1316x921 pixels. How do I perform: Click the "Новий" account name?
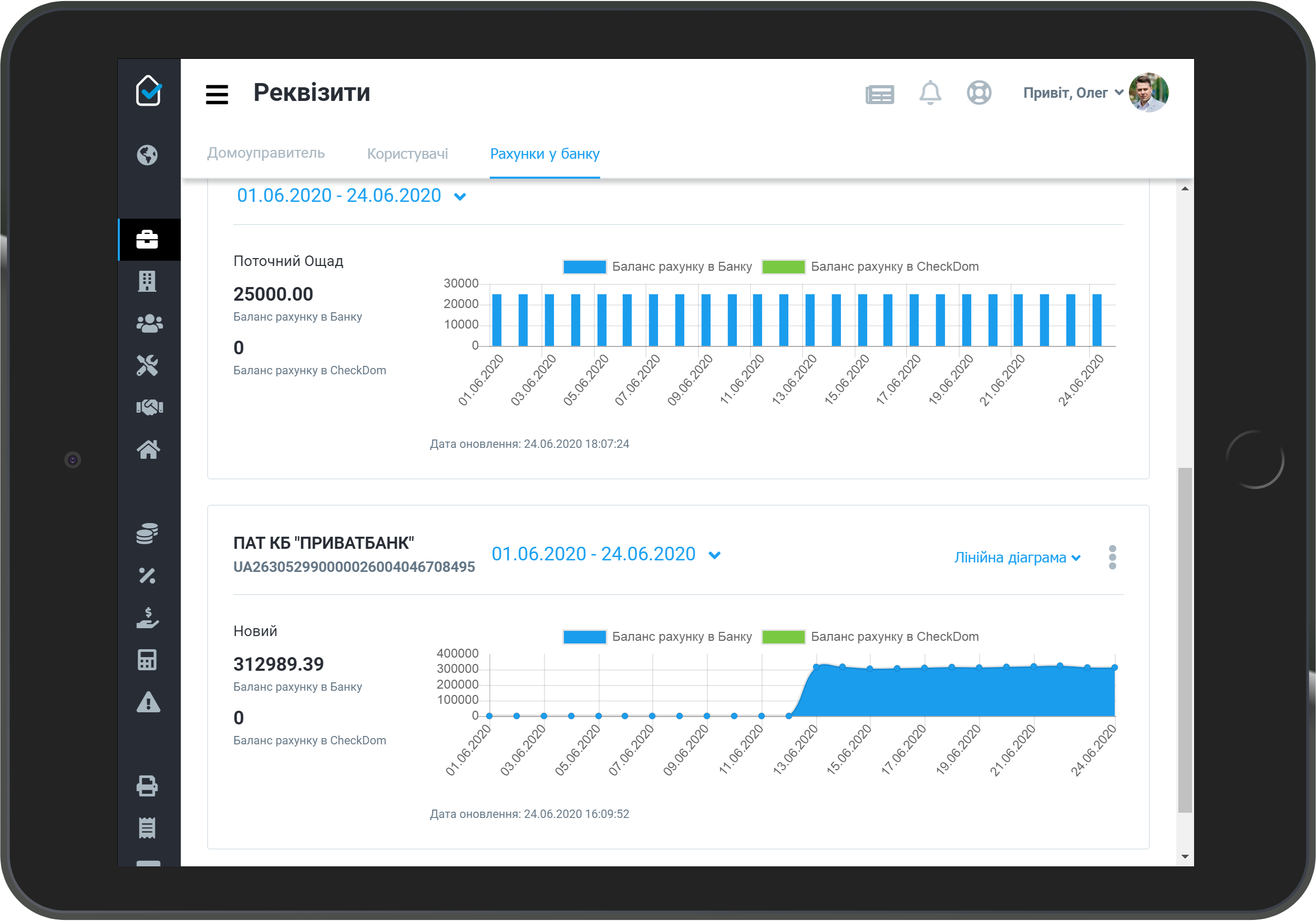[x=255, y=631]
